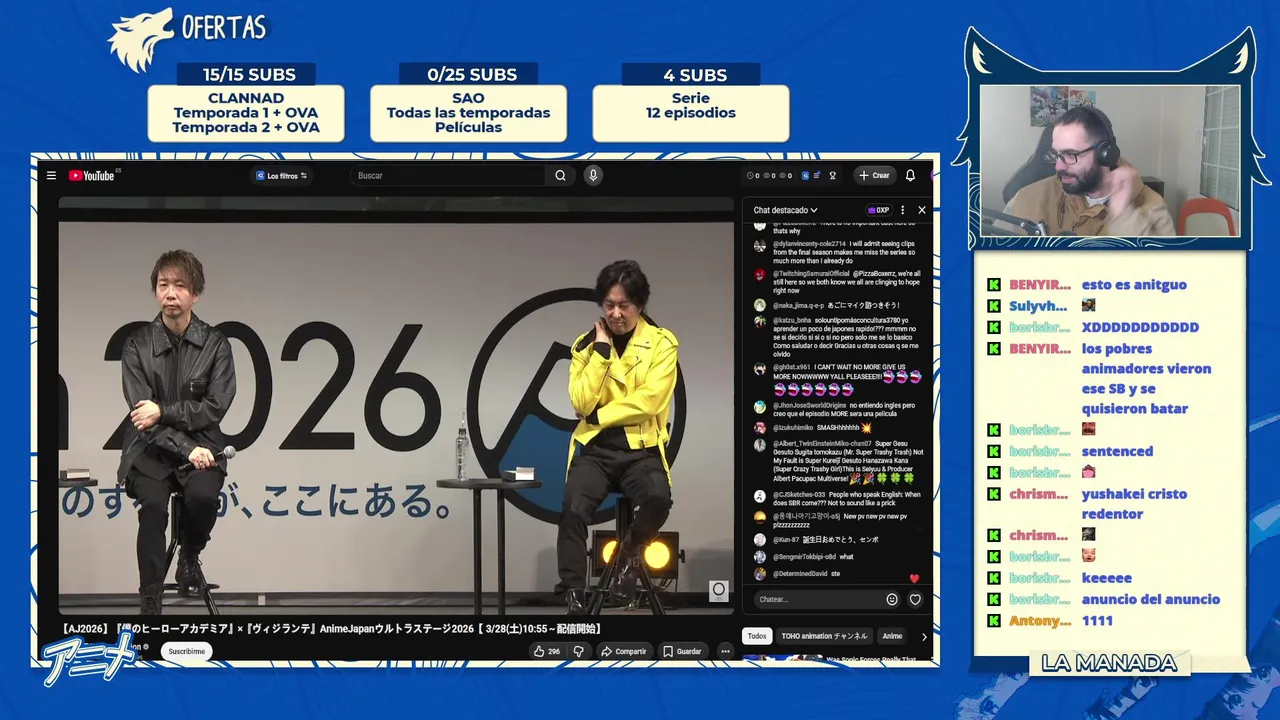Click the video title text AJ2026
Image resolution: width=1280 pixels, height=720 pixels.
[331, 628]
